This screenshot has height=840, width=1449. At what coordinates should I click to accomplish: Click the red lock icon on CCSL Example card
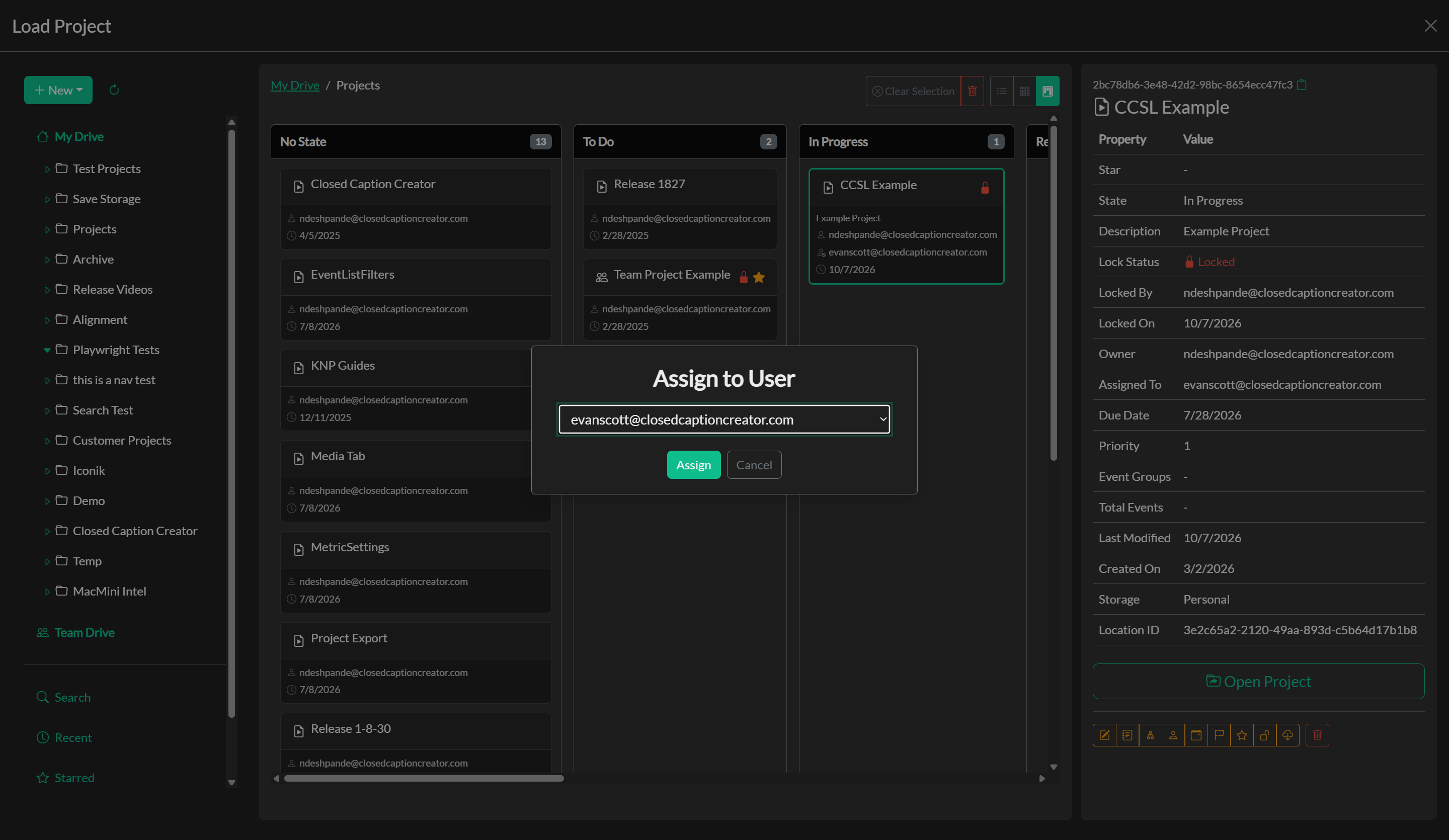click(985, 188)
